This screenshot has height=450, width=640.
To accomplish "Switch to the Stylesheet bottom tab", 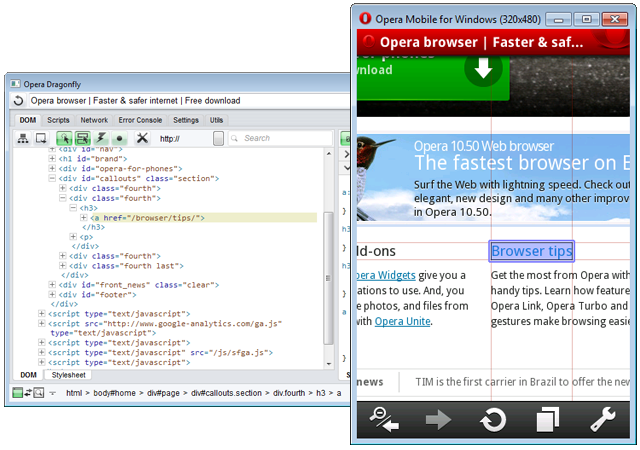I will (x=69, y=375).
